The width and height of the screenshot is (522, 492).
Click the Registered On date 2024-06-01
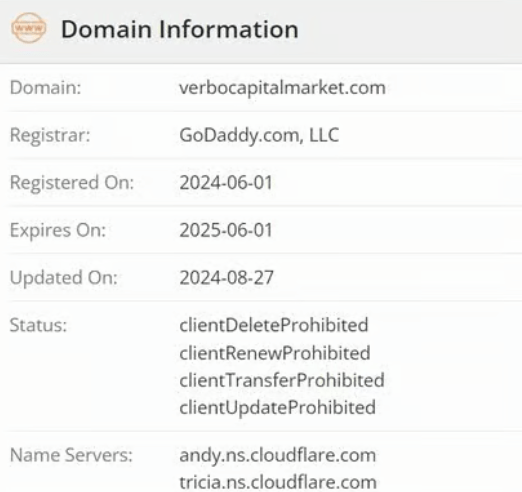[x=226, y=183]
